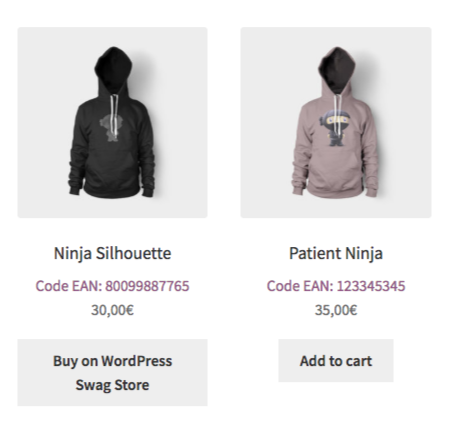Open the Patient Ninja pink hoodie image
Viewport: 451px width, 435px height.
336,122
